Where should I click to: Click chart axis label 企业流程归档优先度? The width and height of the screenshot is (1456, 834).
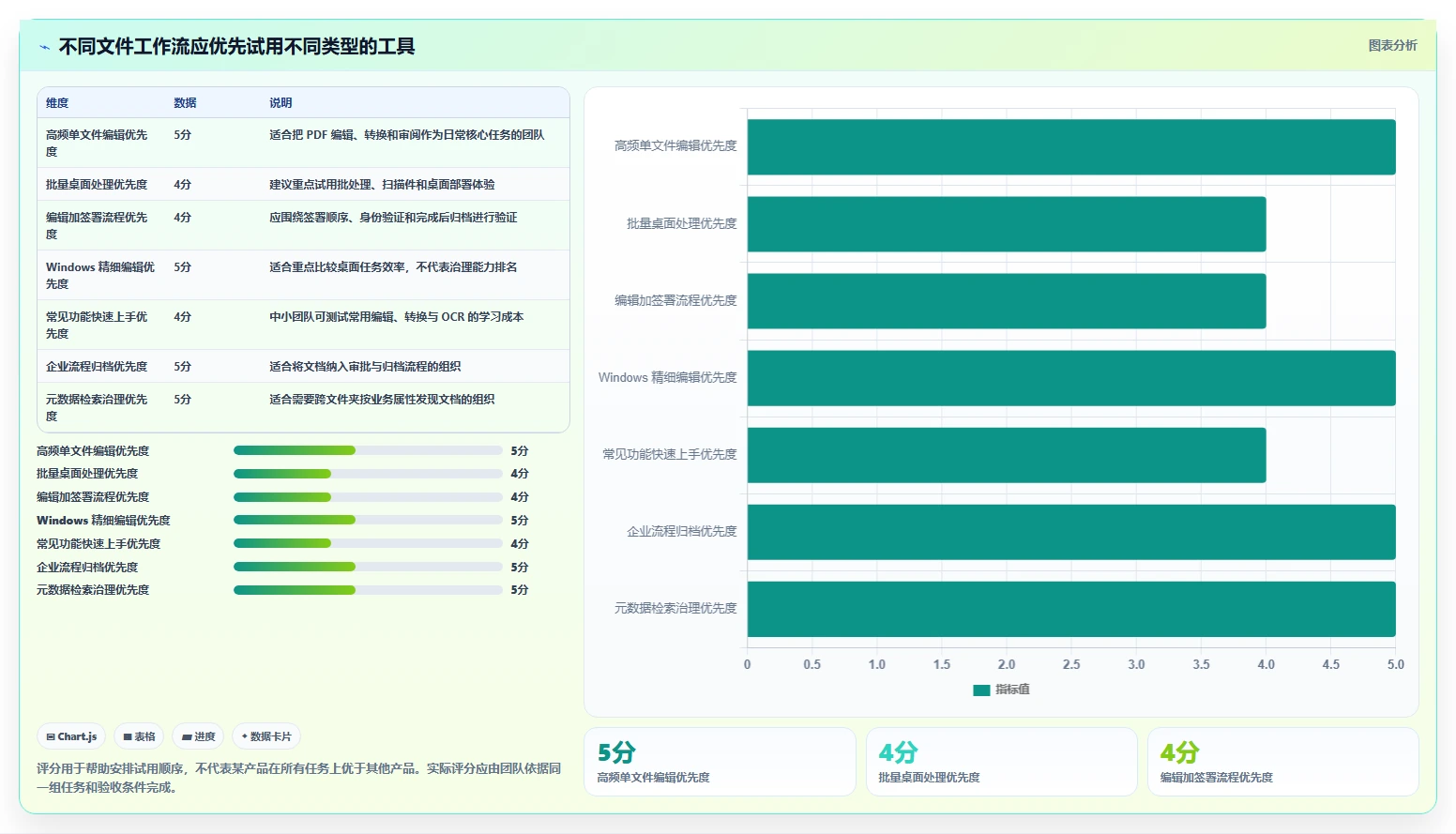[x=682, y=532]
